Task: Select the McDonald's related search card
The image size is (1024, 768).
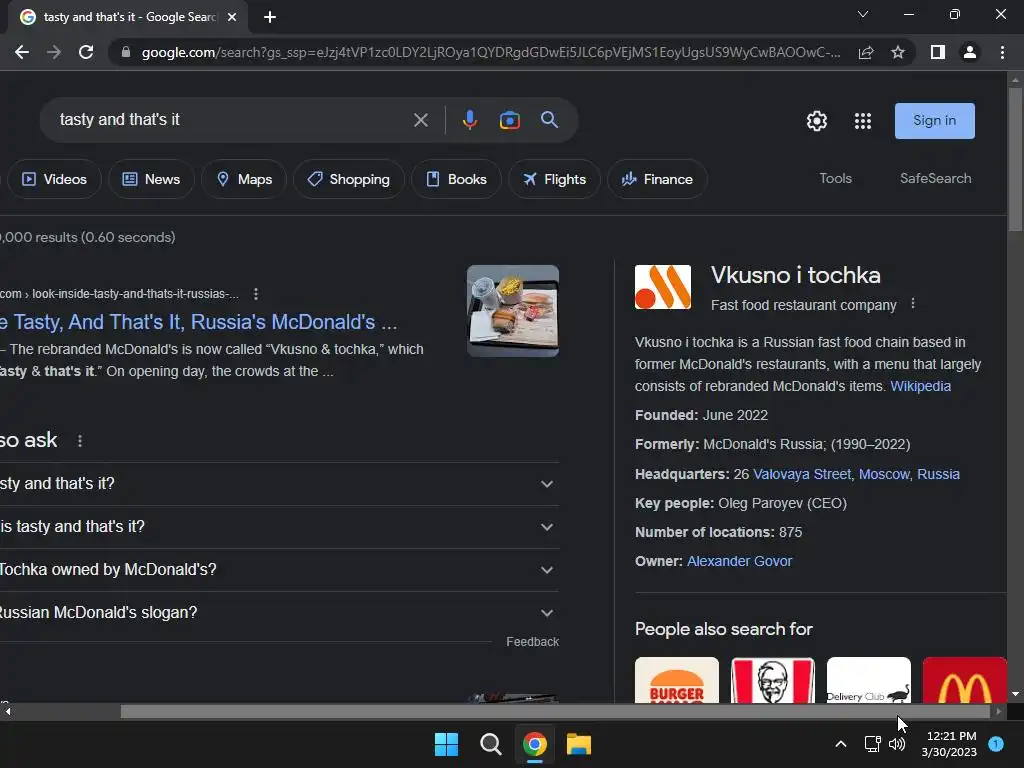Action: pos(965,680)
